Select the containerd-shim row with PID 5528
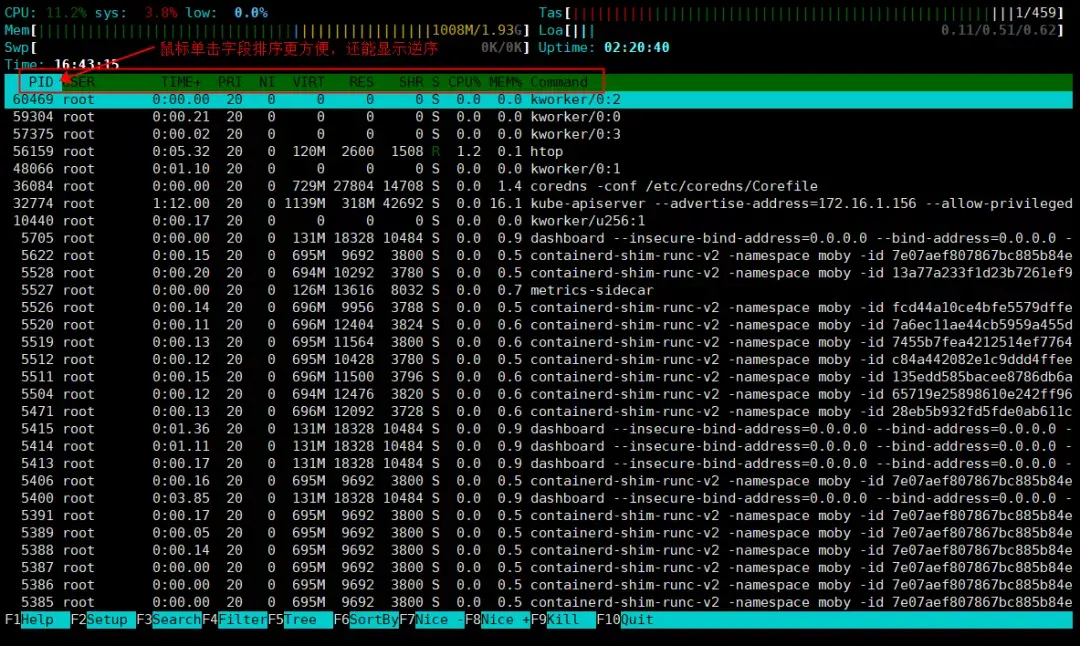1080x646 pixels. pyautogui.click(x=539, y=273)
